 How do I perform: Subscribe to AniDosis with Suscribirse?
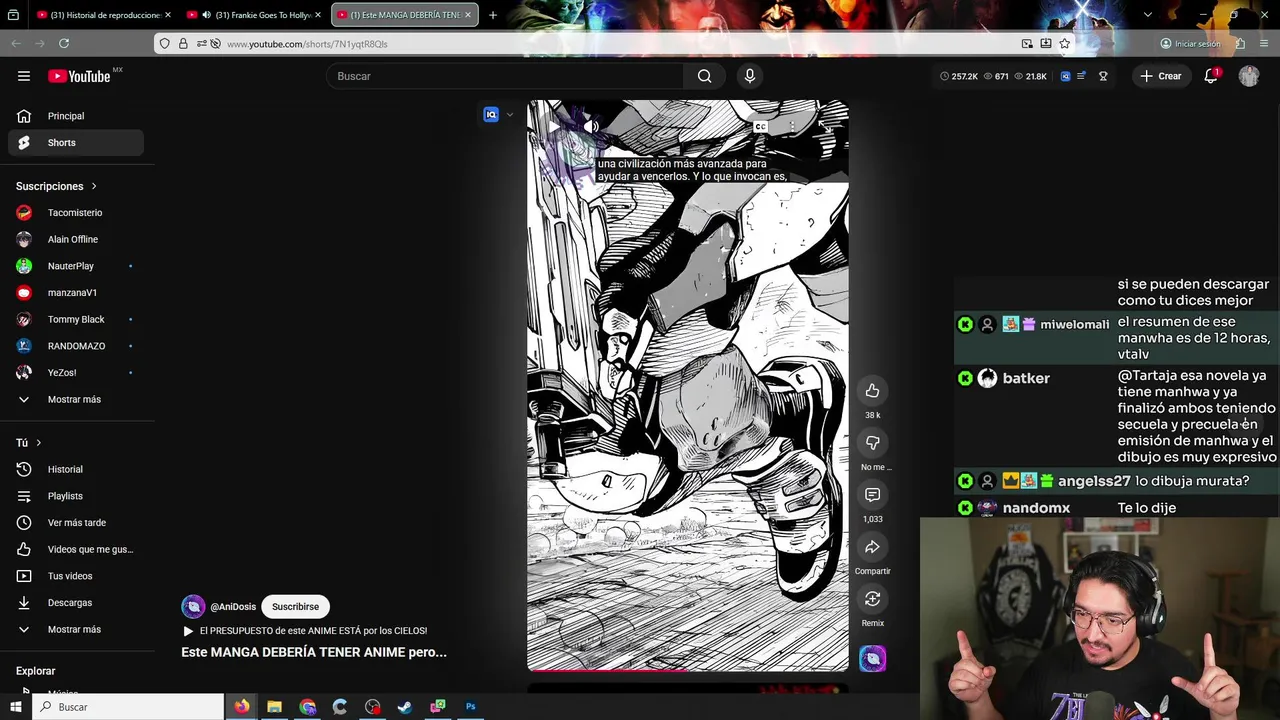tap(296, 607)
